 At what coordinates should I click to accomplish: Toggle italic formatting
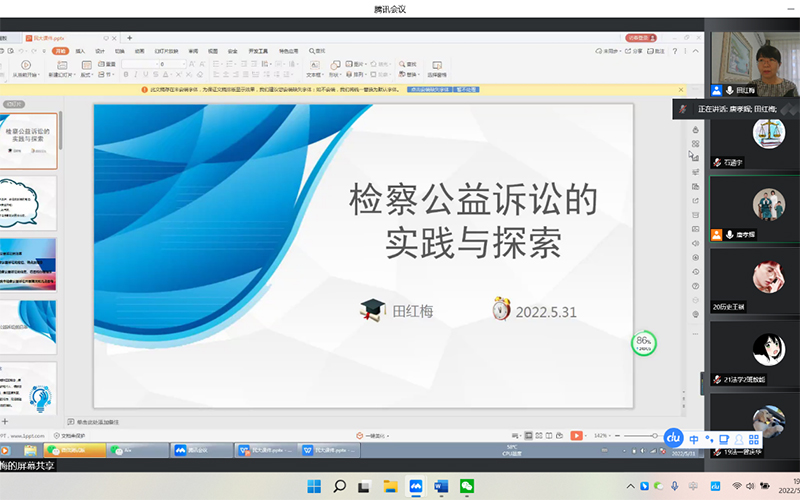click(x=136, y=74)
